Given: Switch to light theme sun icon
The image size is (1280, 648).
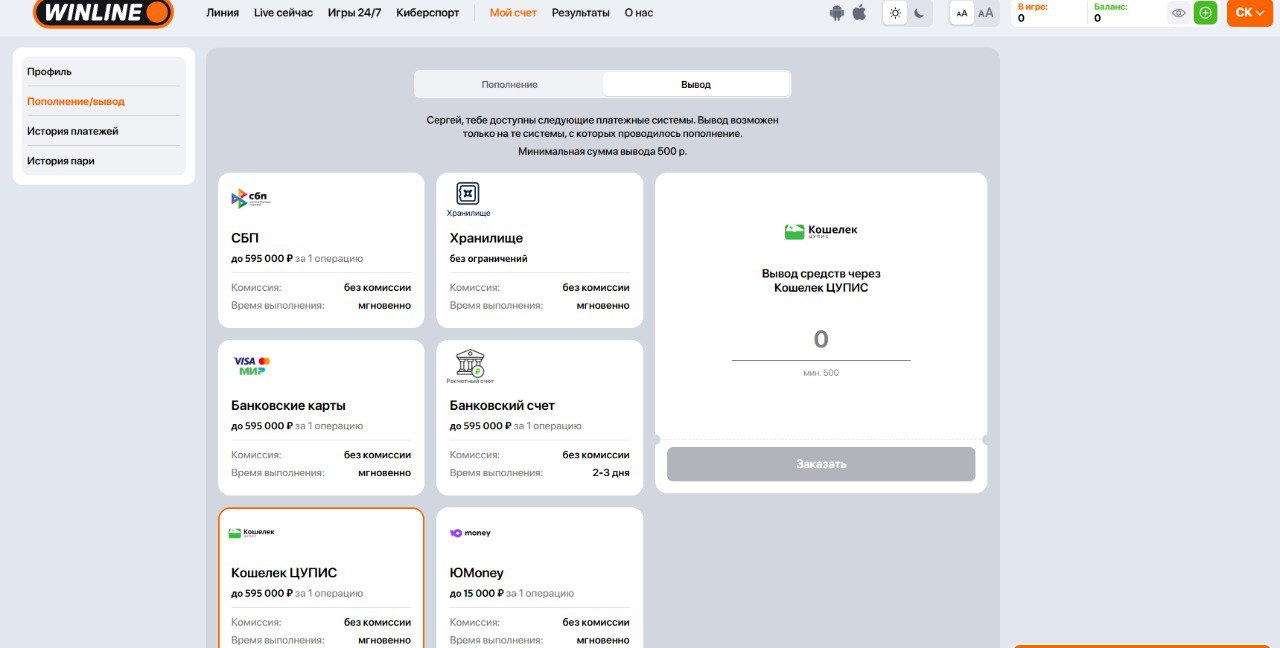Looking at the screenshot, I should [x=895, y=13].
